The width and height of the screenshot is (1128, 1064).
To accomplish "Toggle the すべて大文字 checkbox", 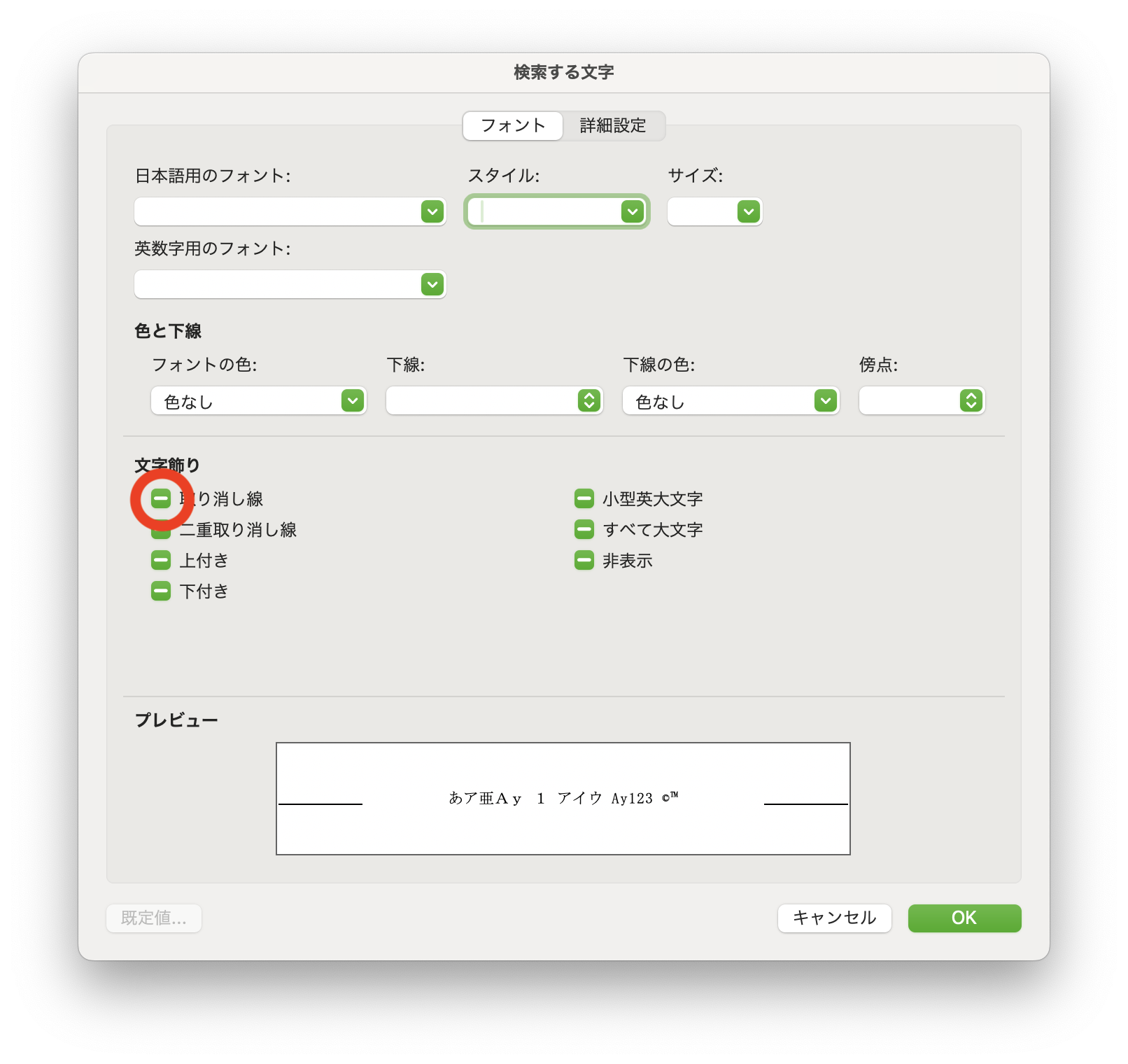I will pos(584,530).
